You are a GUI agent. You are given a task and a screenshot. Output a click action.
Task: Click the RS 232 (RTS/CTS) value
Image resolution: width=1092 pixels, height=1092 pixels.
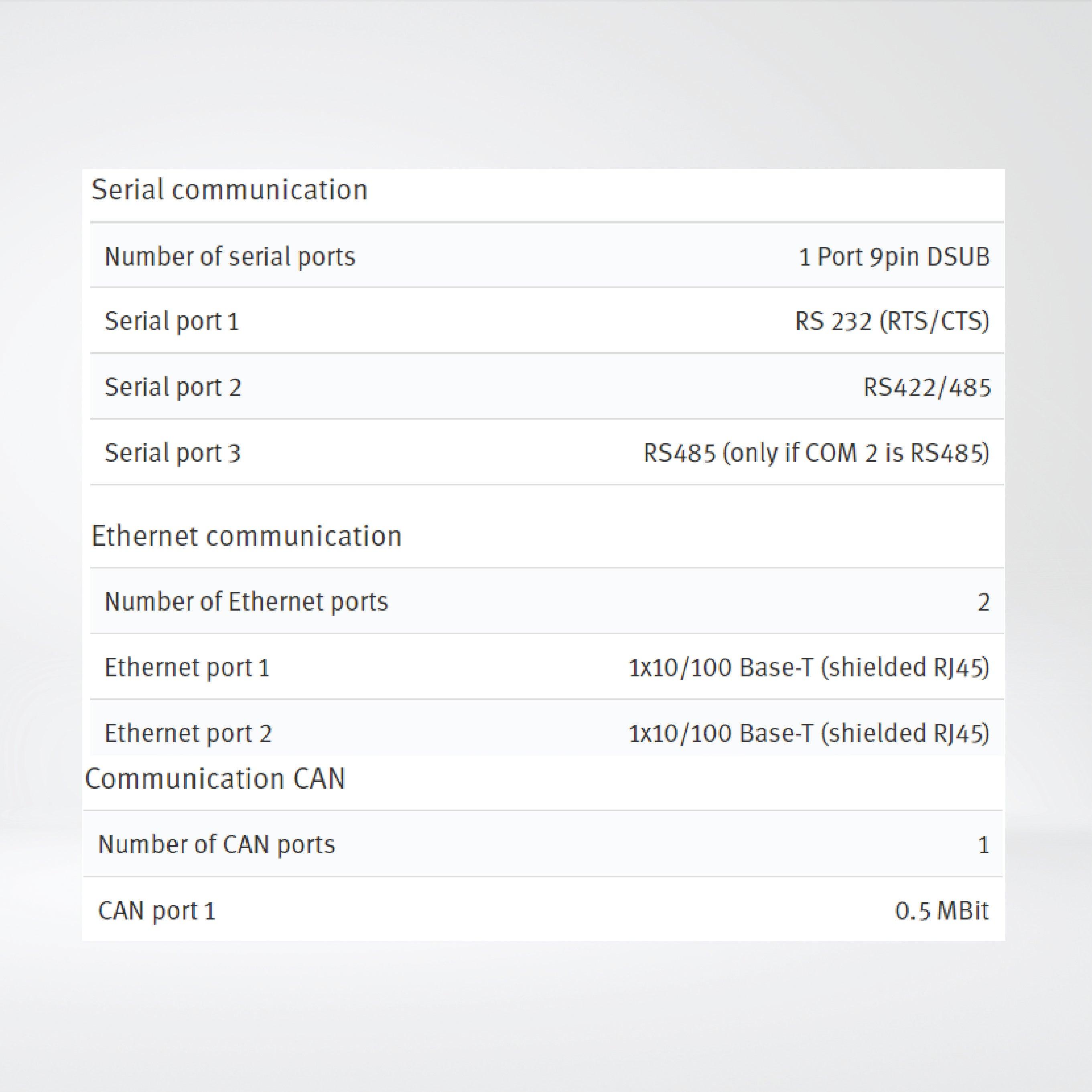892,322
